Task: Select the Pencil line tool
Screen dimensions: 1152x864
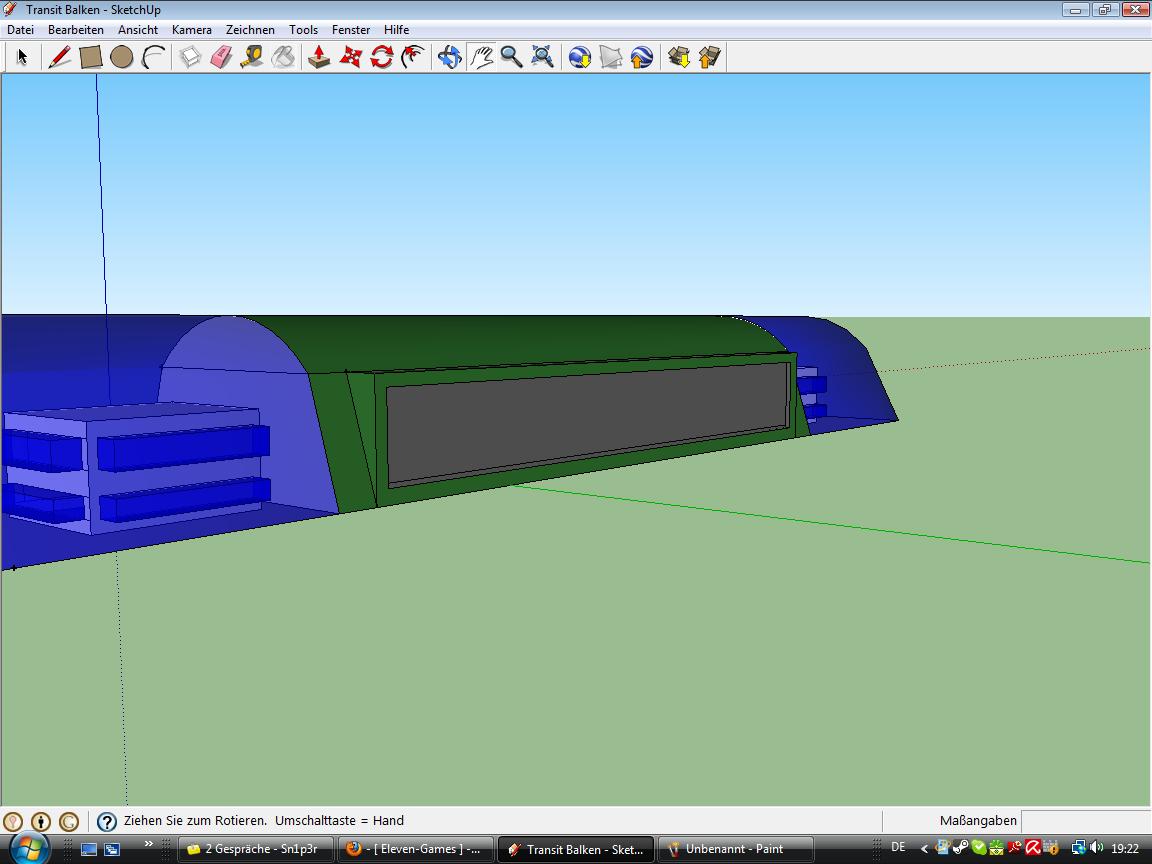Action: pyautogui.click(x=59, y=57)
